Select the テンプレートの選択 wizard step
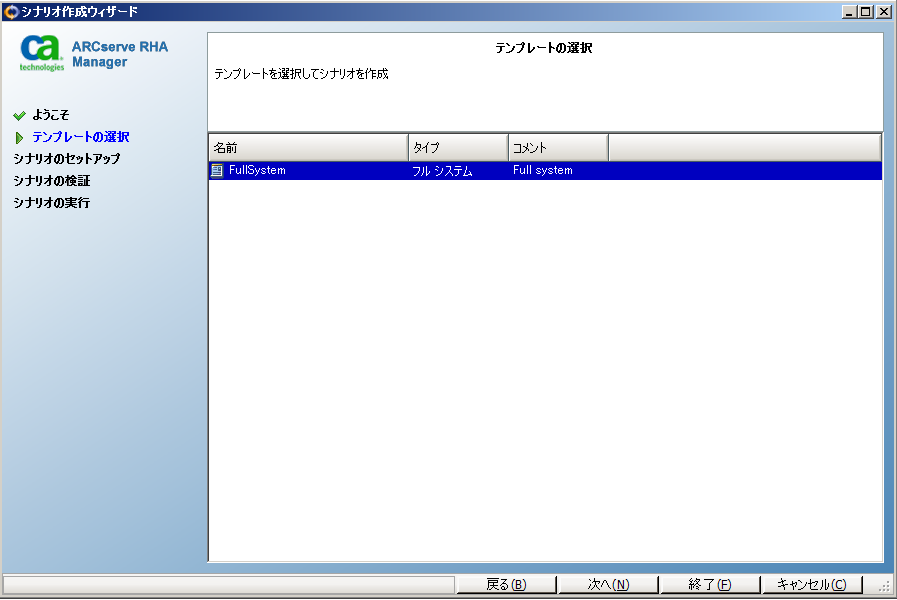Image resolution: width=897 pixels, height=600 pixels. click(x=81, y=137)
